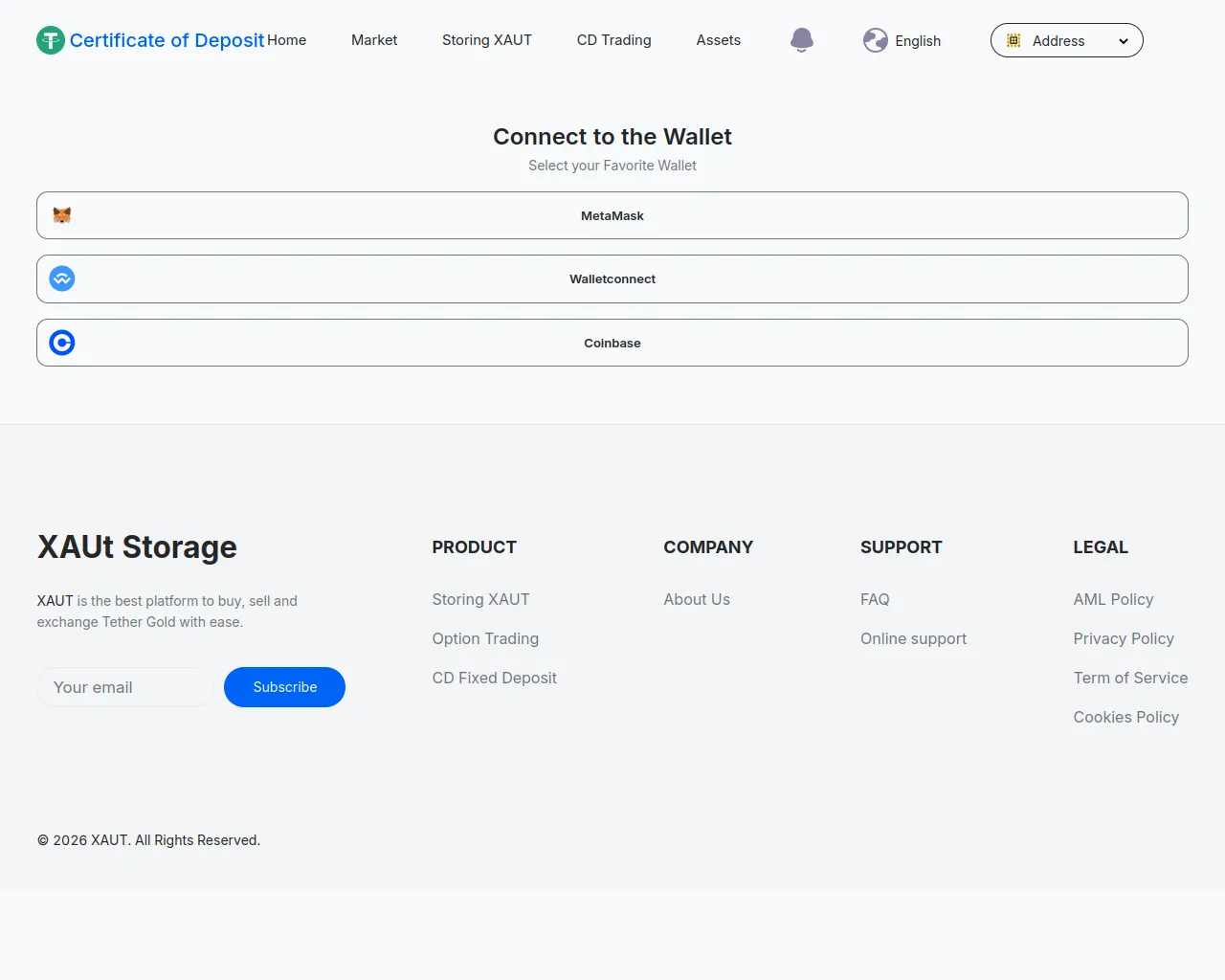Click the chip icon beside Address
This screenshot has height=980, width=1225.
click(1013, 40)
